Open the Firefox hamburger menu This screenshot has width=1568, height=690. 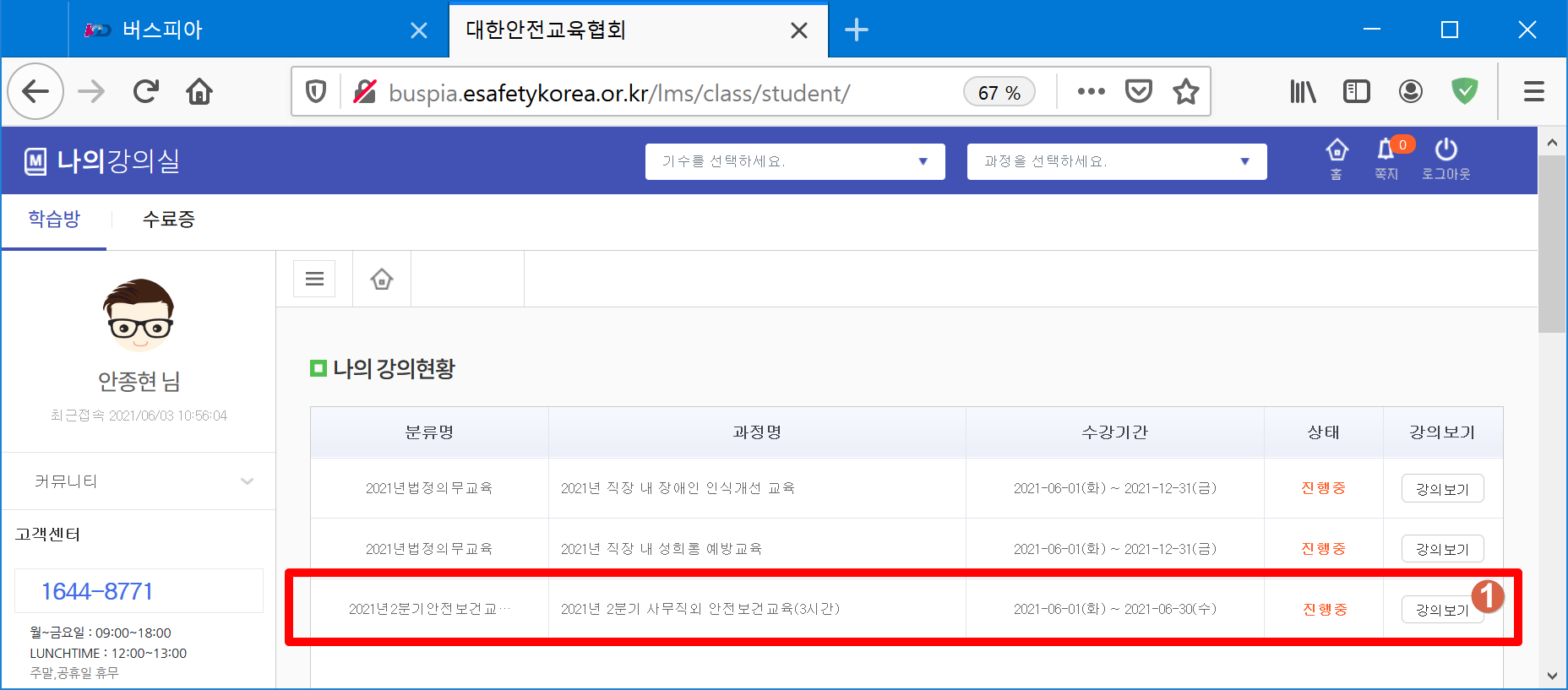coord(1534,91)
